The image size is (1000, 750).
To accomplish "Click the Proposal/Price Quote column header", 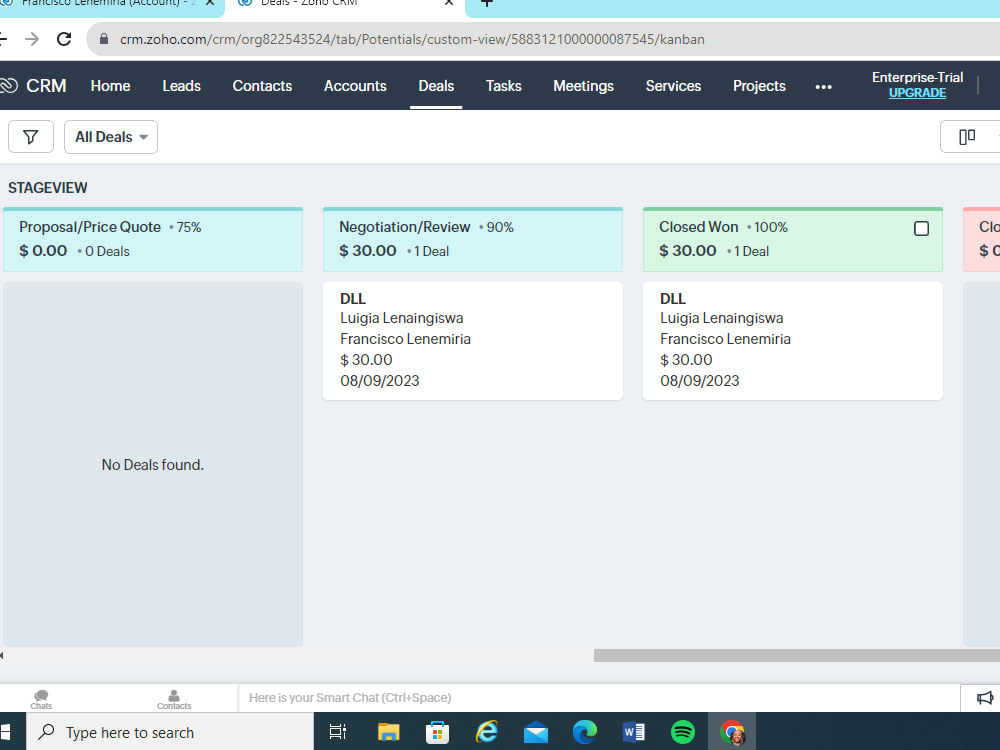I will pos(153,240).
